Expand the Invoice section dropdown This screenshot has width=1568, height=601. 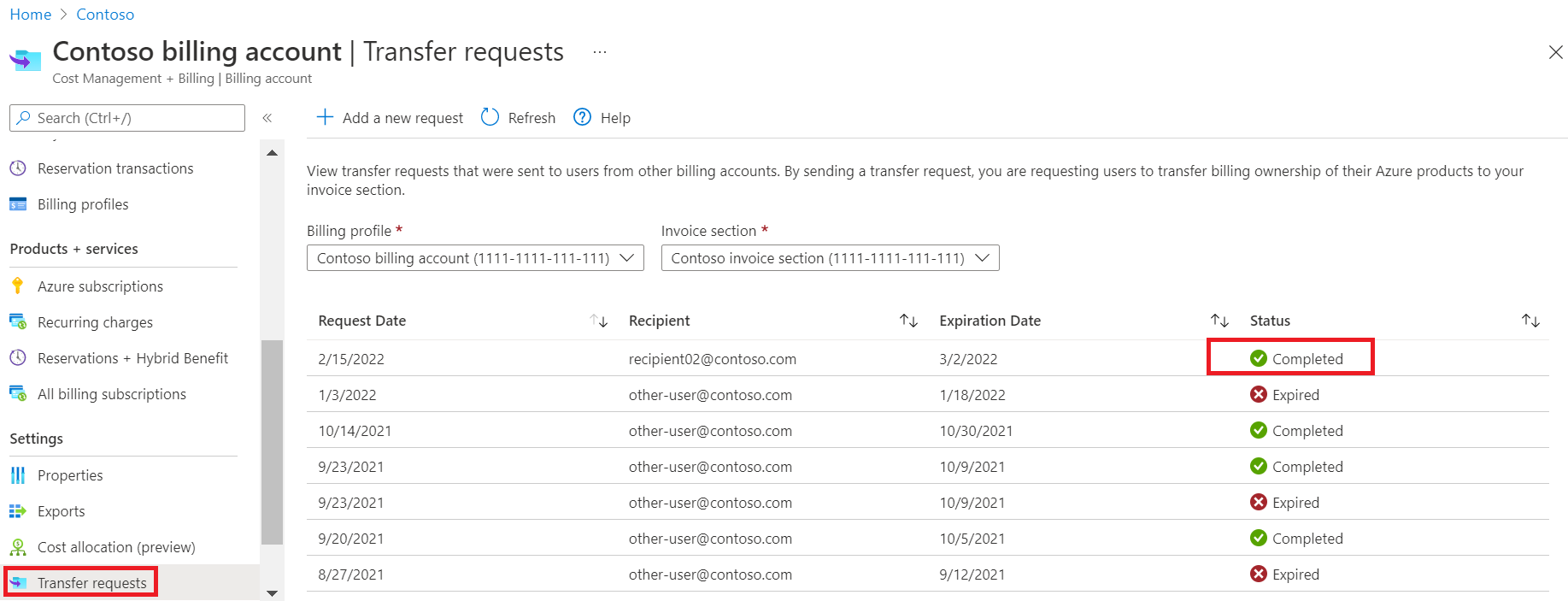click(830, 258)
